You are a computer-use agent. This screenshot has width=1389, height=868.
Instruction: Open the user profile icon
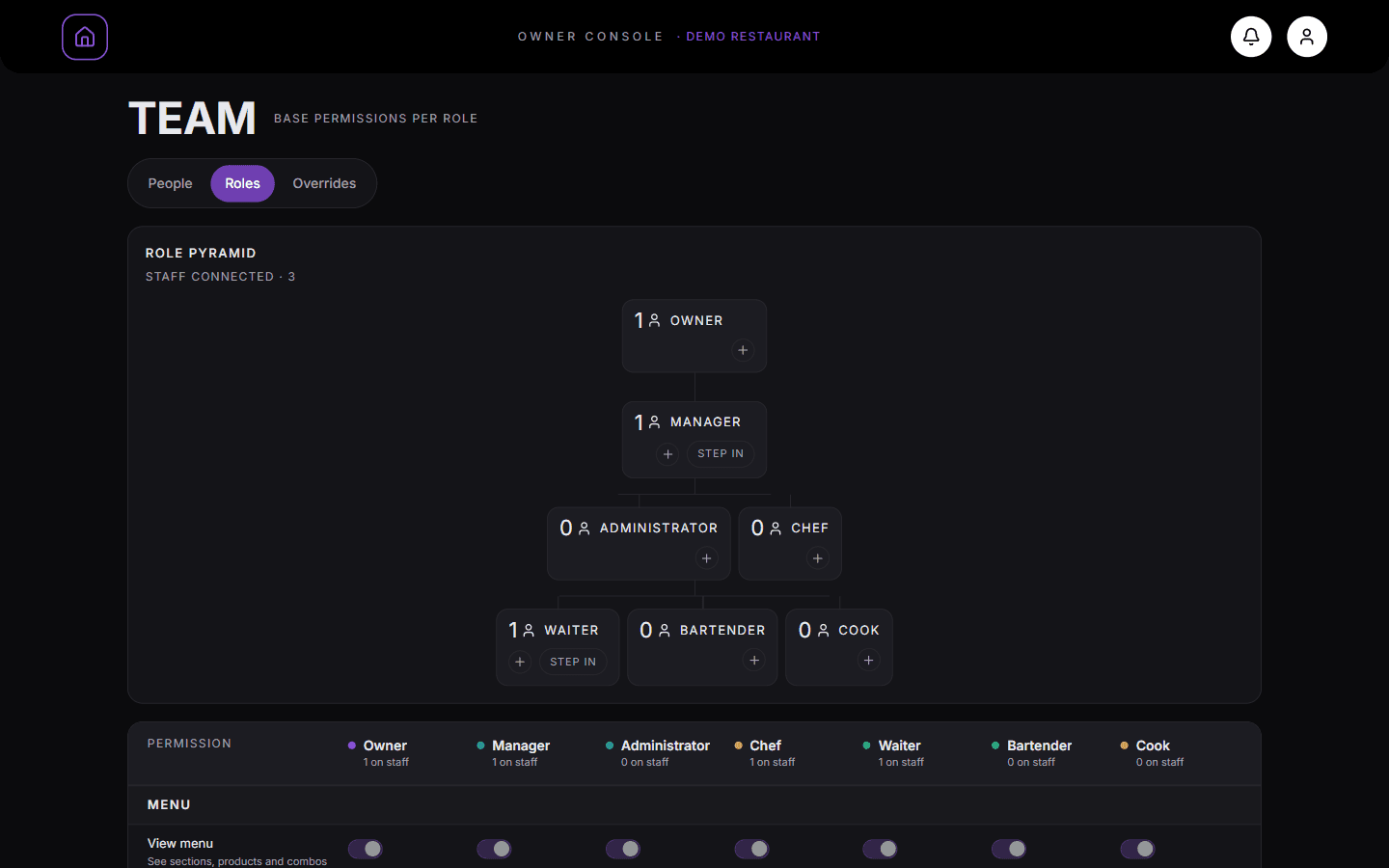[1307, 37]
